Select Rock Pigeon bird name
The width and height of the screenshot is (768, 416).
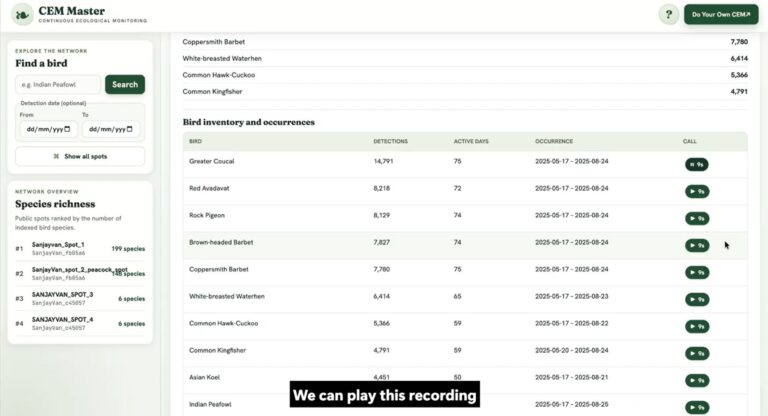tap(207, 215)
